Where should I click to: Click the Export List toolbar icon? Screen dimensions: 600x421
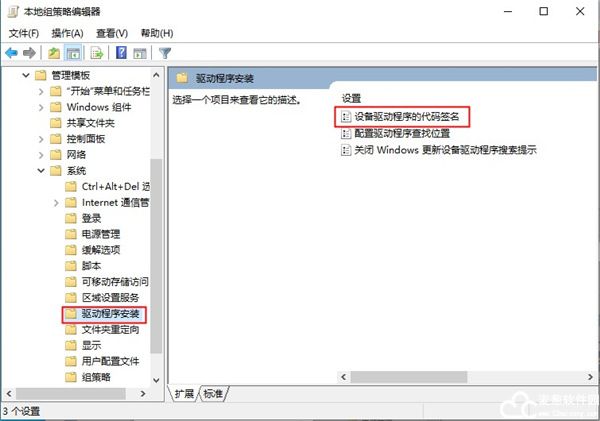pyautogui.click(x=97, y=53)
